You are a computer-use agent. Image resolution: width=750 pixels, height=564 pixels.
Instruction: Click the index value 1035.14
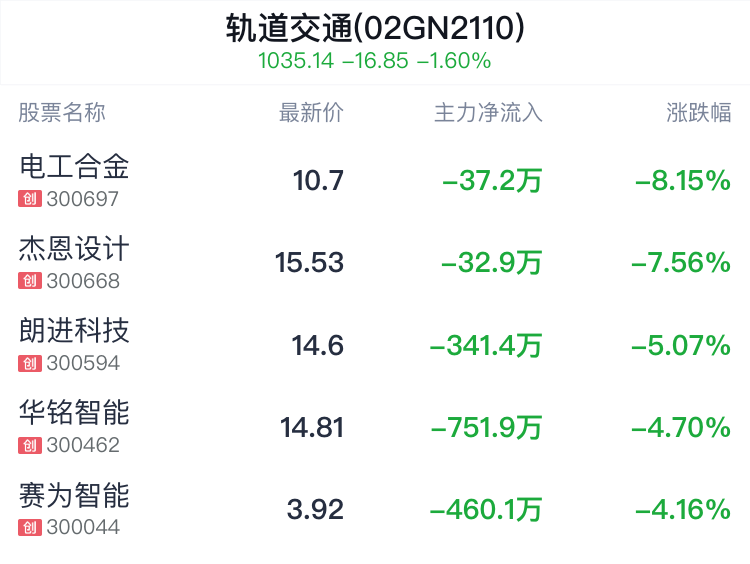click(x=296, y=61)
